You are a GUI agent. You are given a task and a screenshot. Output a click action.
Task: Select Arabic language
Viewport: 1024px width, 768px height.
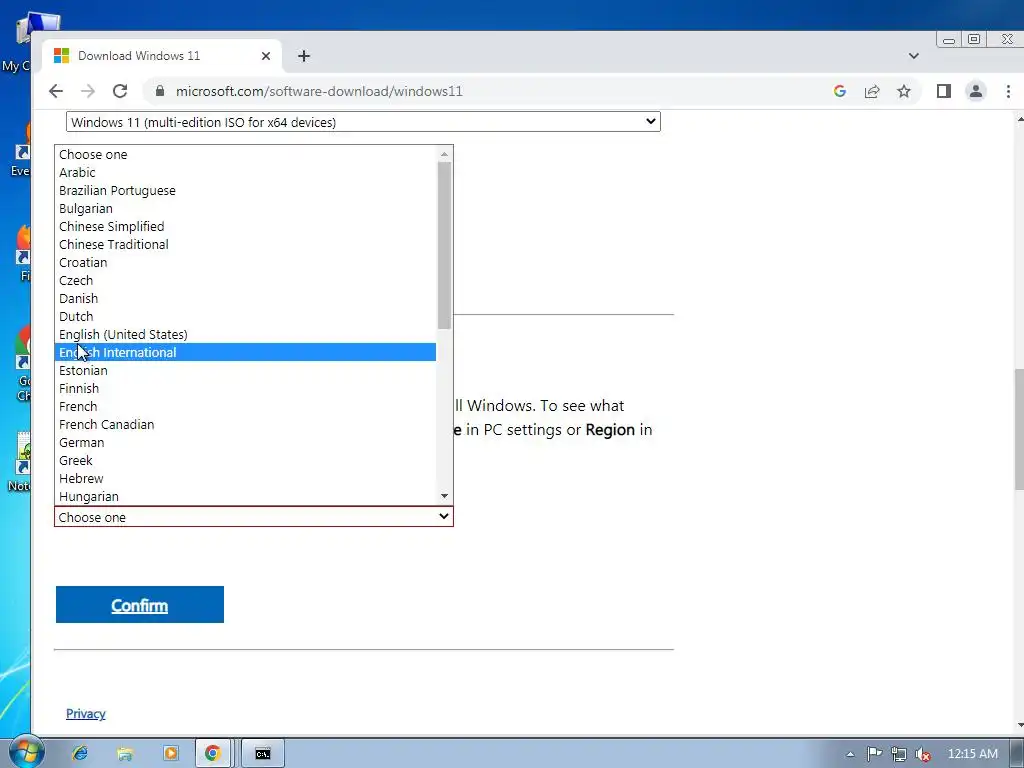pyautogui.click(x=245, y=172)
